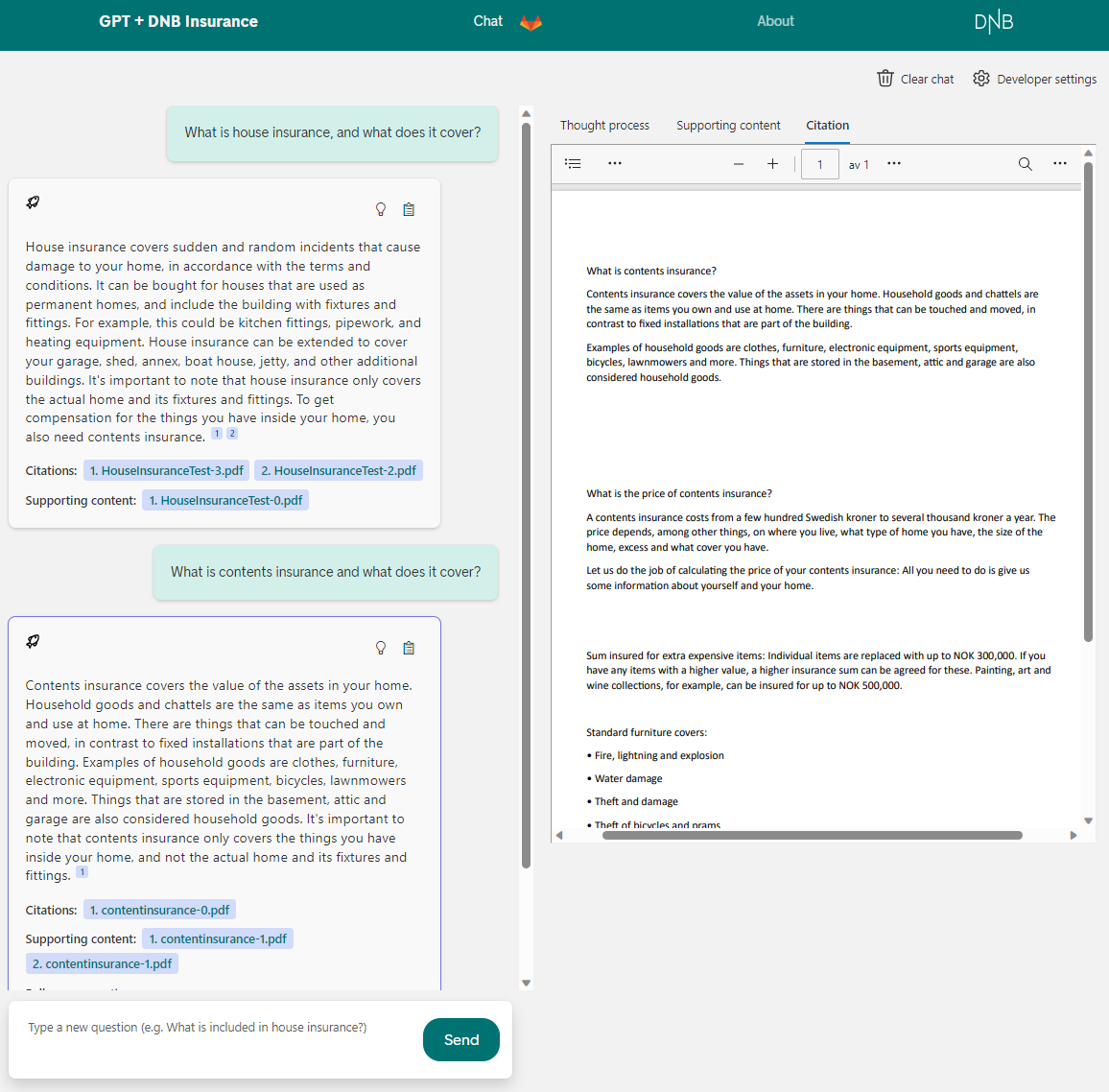Click PDF bullet 'Water damage'
Image resolution: width=1109 pixels, height=1092 pixels.
pyautogui.click(x=628, y=778)
